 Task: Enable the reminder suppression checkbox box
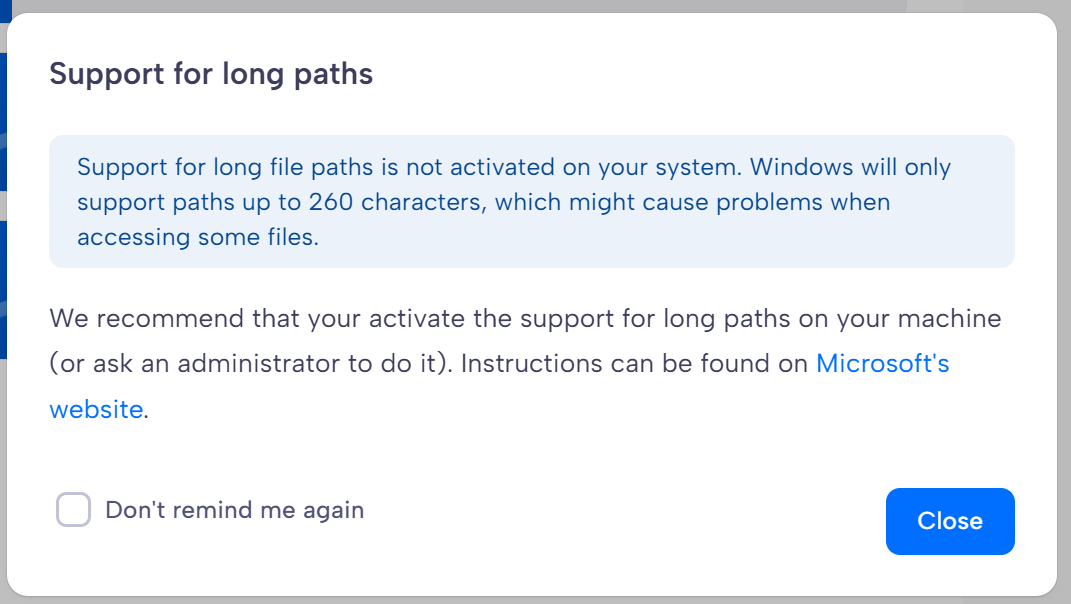[73, 510]
